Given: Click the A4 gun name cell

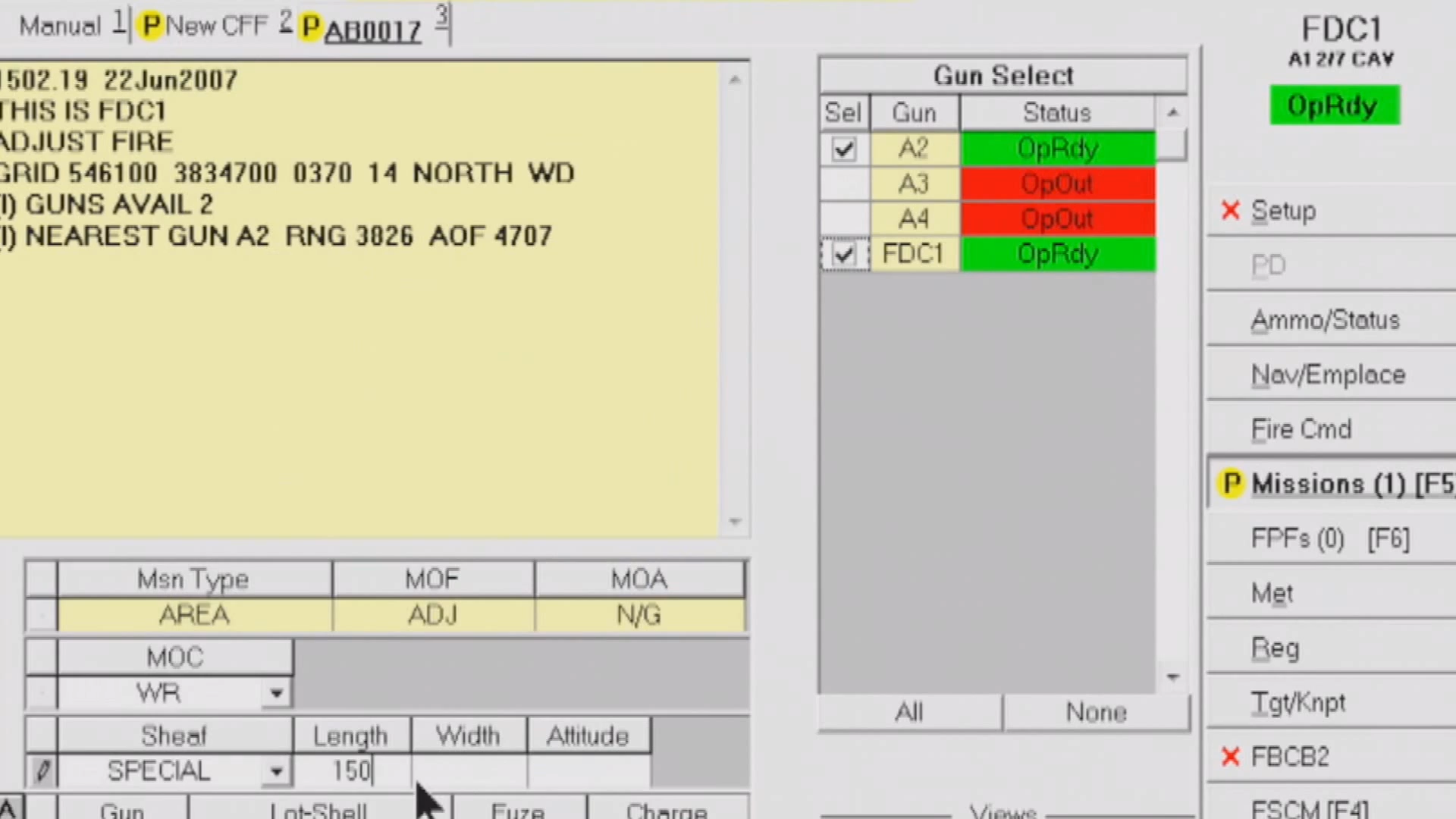Looking at the screenshot, I should [x=915, y=219].
